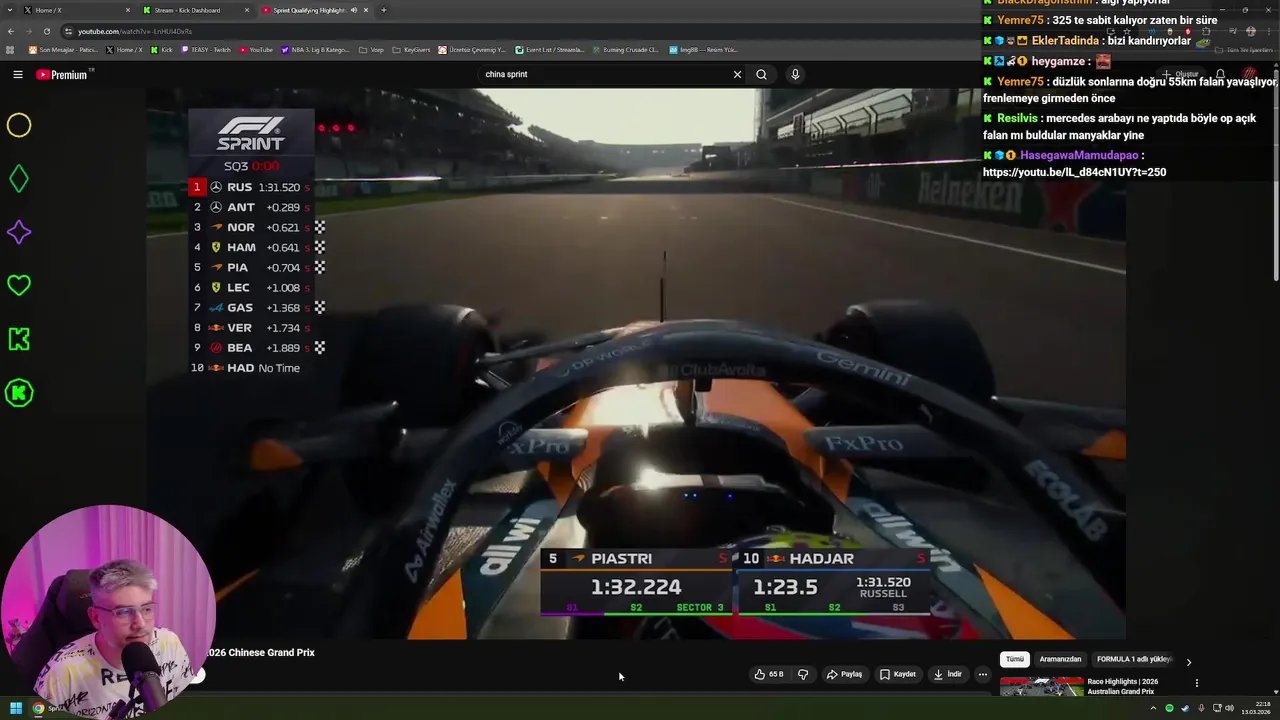
Task: Like the video showing 65 B
Action: point(769,674)
